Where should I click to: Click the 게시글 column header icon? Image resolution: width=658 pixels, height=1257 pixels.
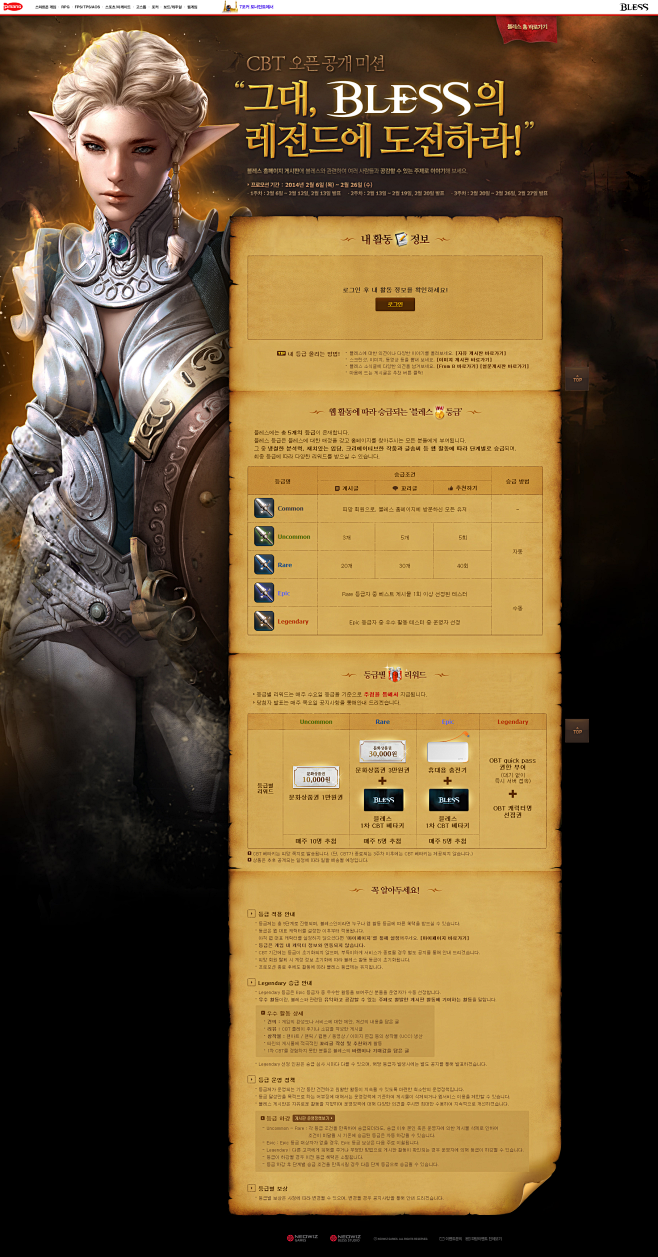tap(335, 489)
